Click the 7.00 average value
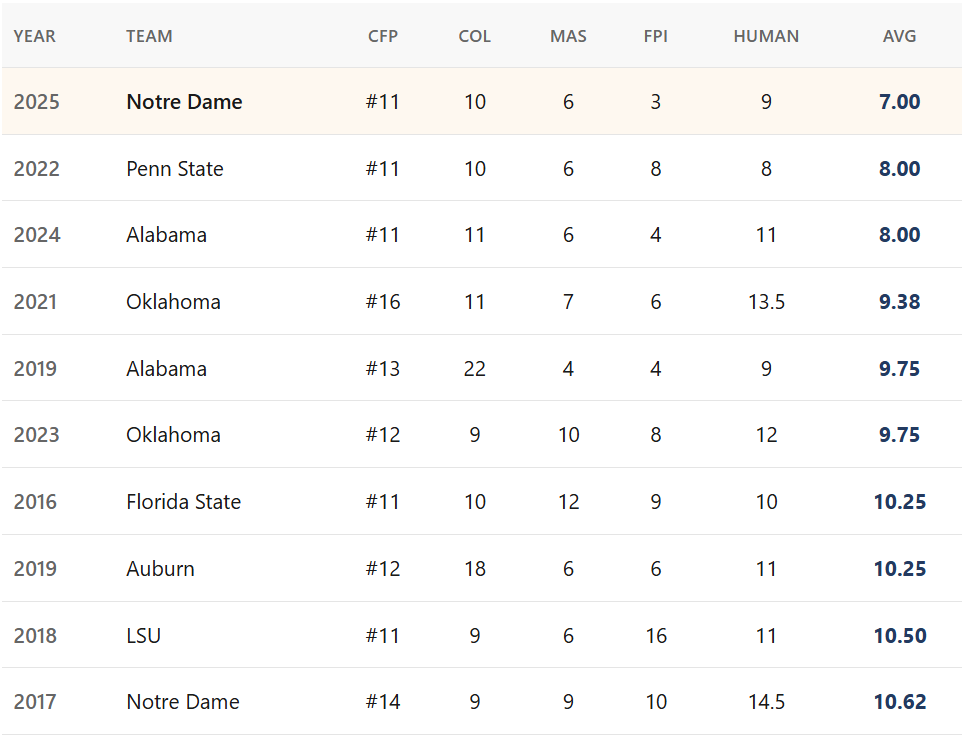Image resolution: width=967 pixels, height=742 pixels. pos(900,102)
